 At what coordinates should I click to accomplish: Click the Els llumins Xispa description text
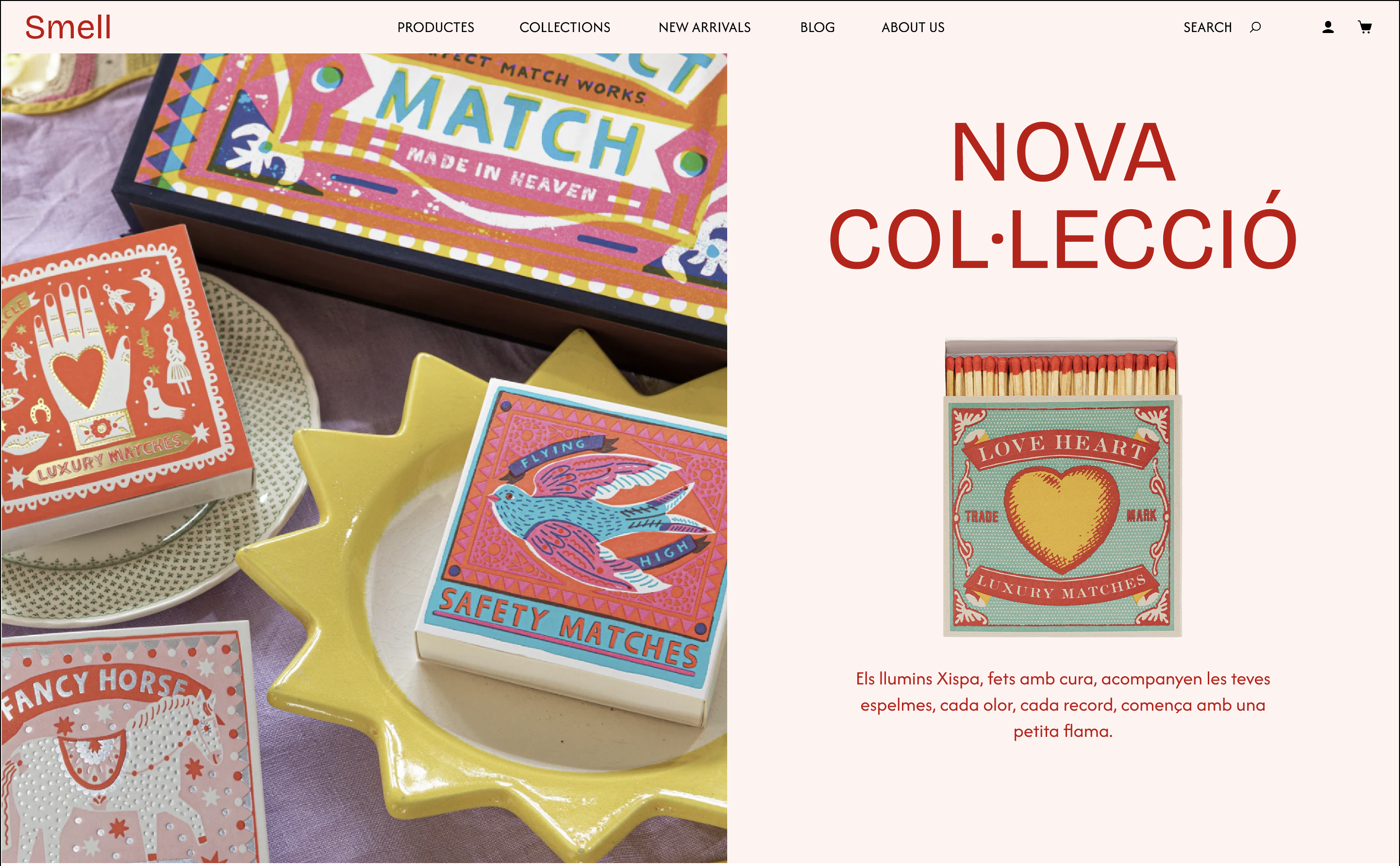(1063, 705)
